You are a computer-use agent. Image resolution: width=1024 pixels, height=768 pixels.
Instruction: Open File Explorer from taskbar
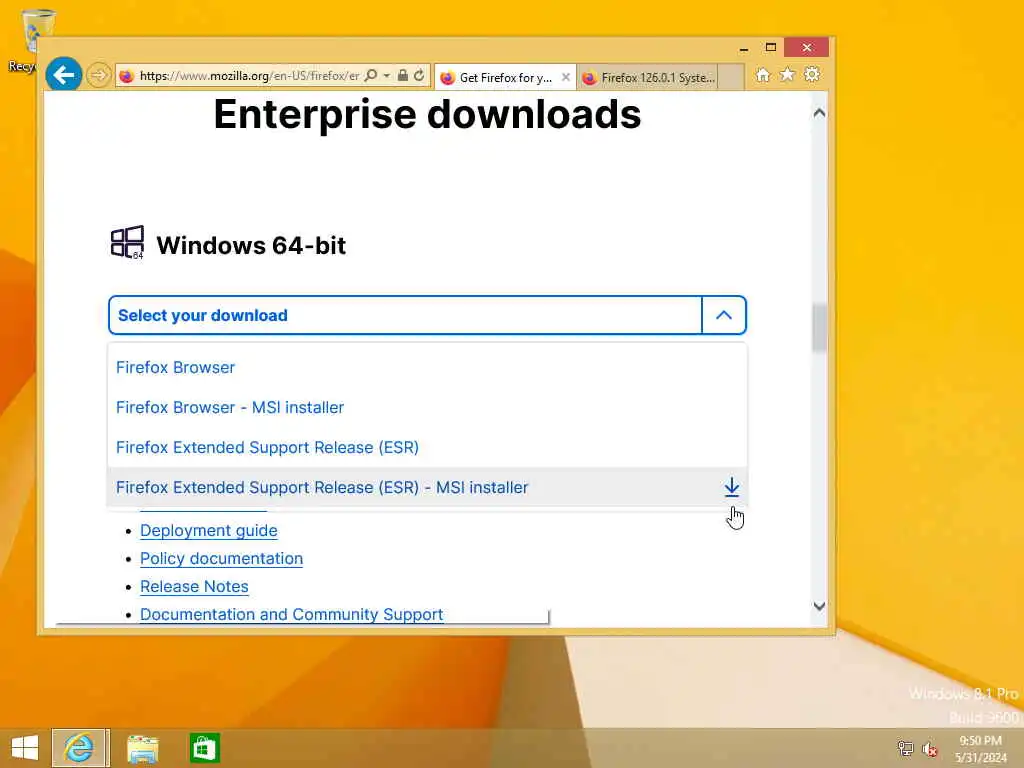click(142, 748)
